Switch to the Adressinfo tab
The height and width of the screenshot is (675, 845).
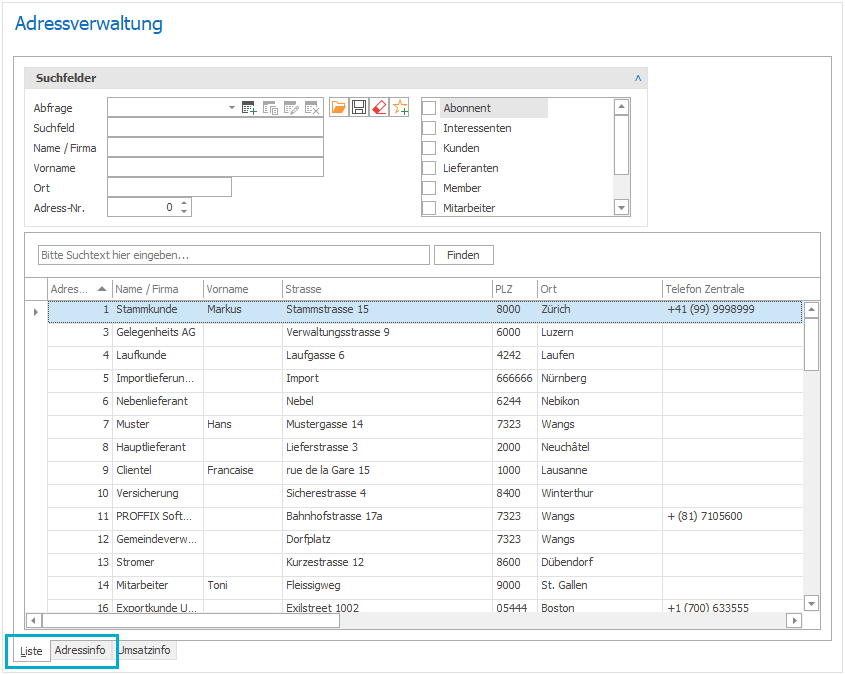(x=80, y=650)
